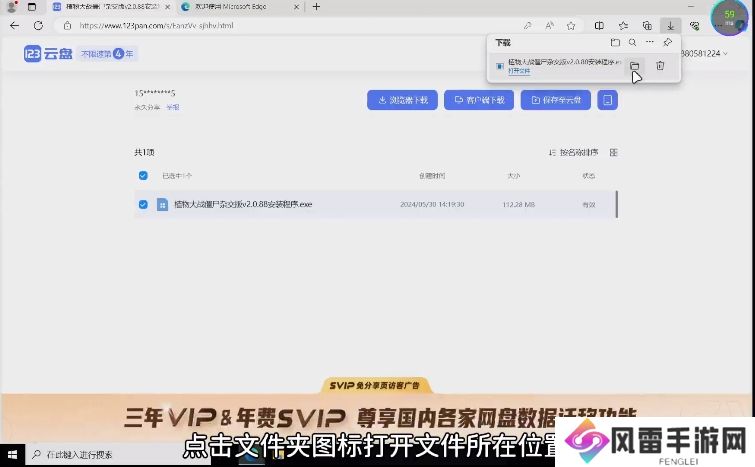Delete the downloaded file with trash icon

(660, 66)
